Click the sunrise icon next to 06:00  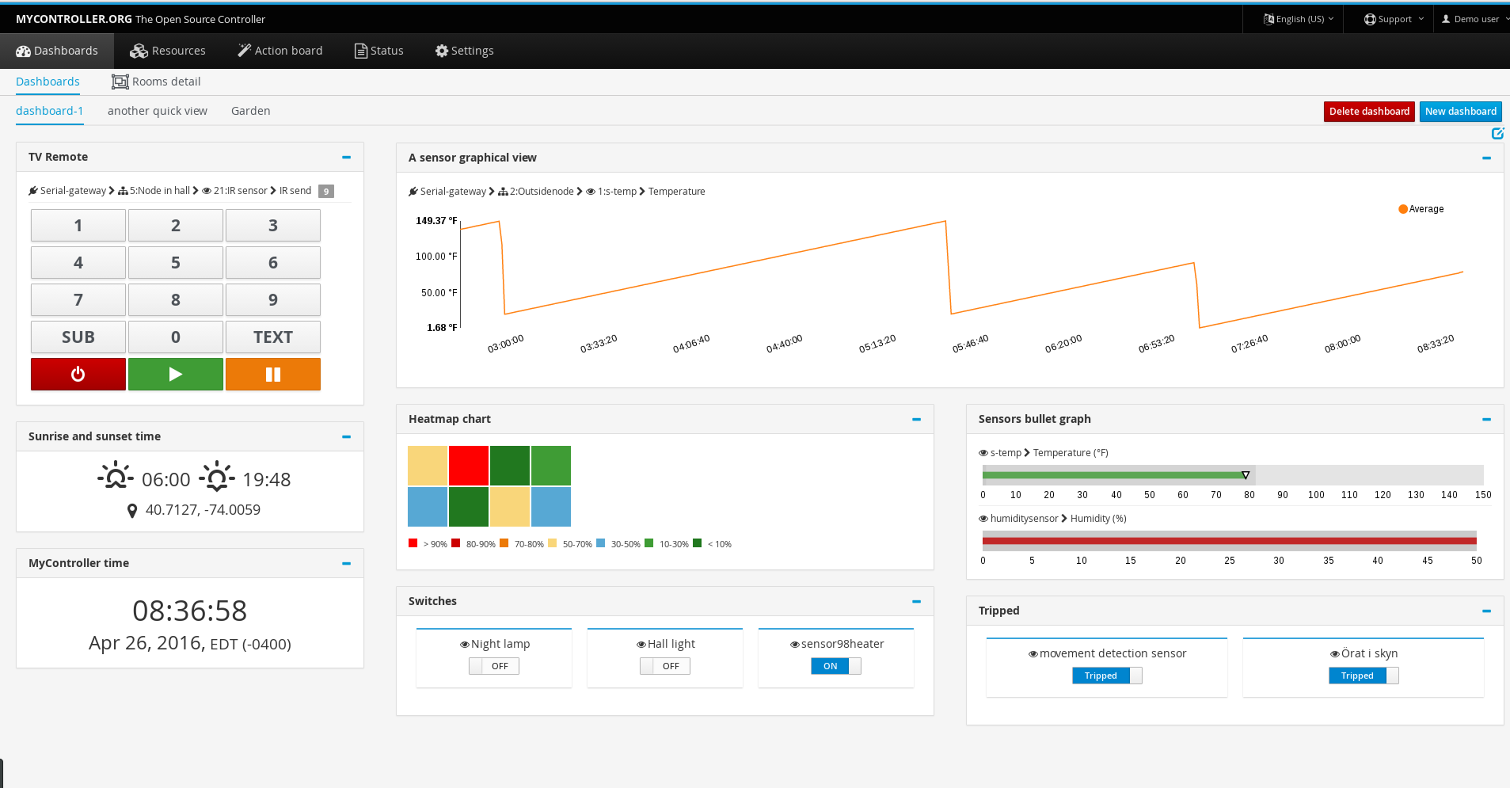(115, 479)
